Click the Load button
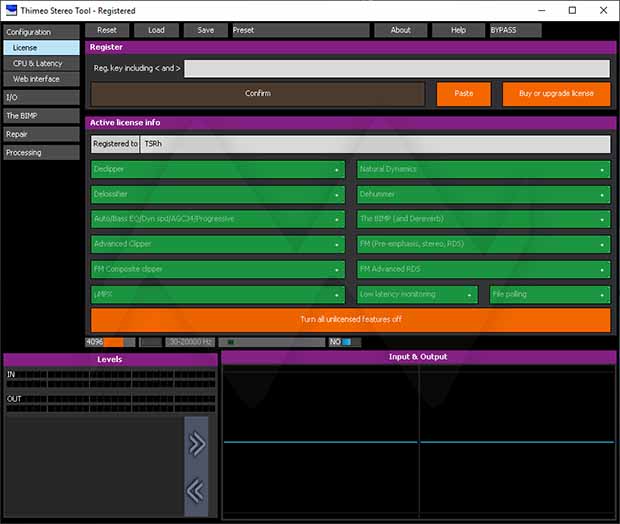The height and width of the screenshot is (524, 620). coord(157,30)
